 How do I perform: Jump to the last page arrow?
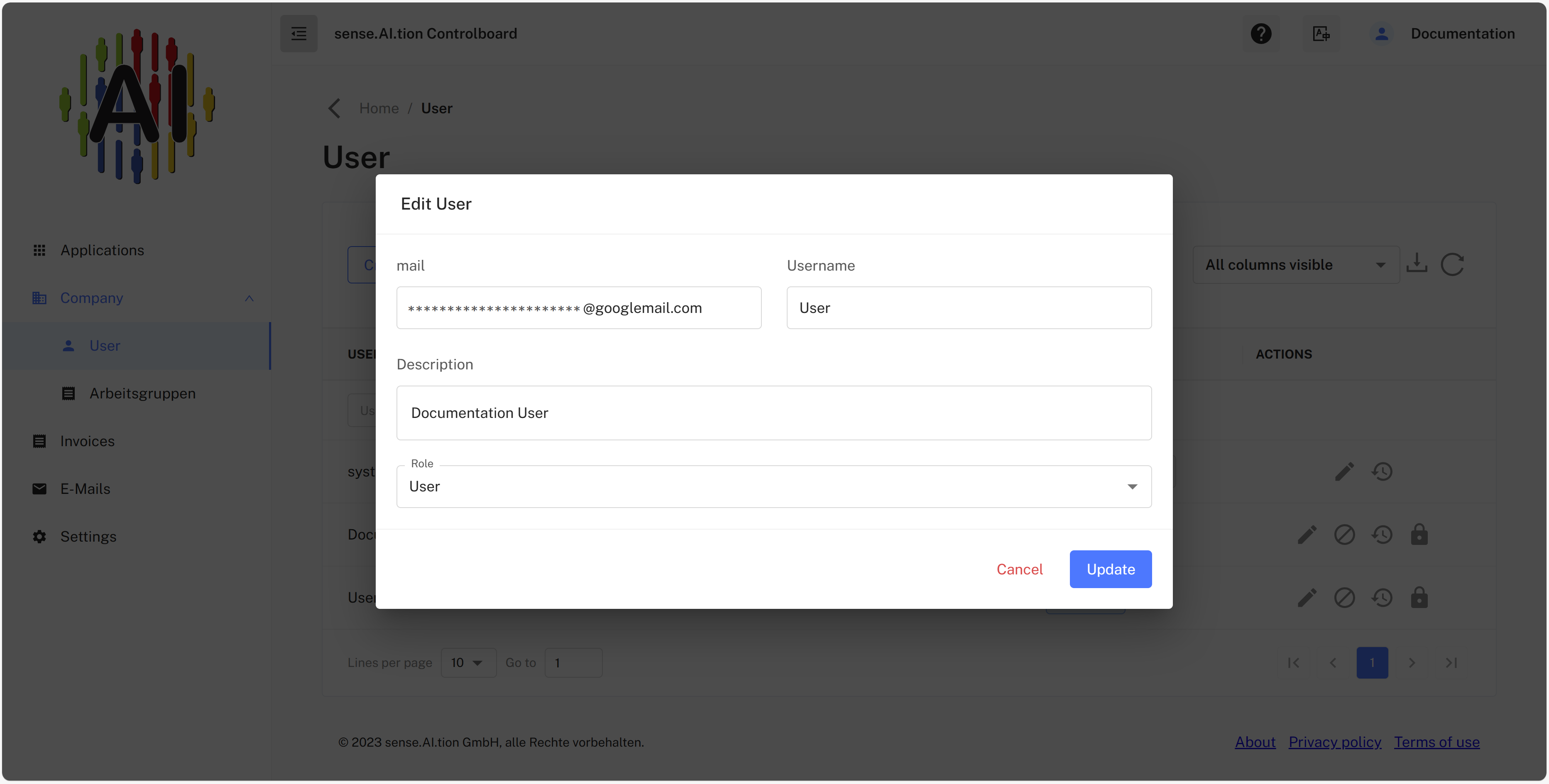point(1451,662)
